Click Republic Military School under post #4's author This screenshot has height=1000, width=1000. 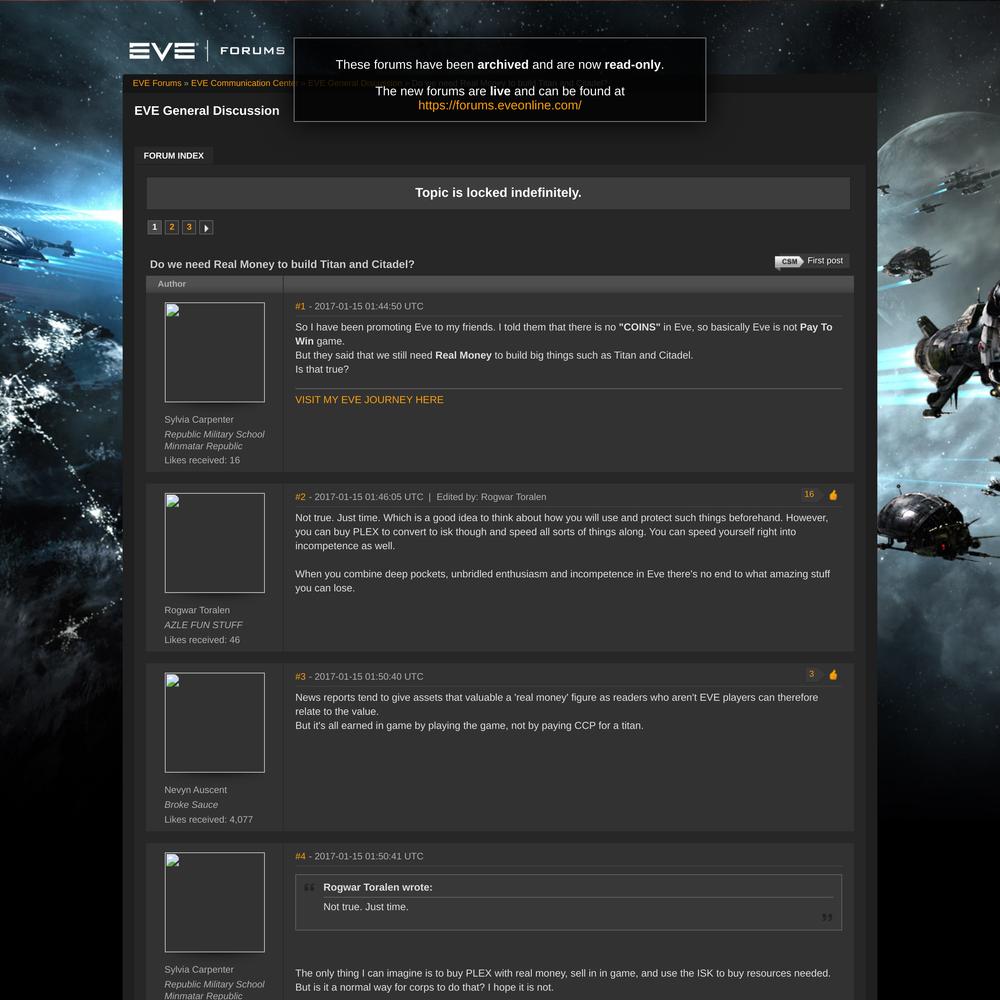[214, 984]
